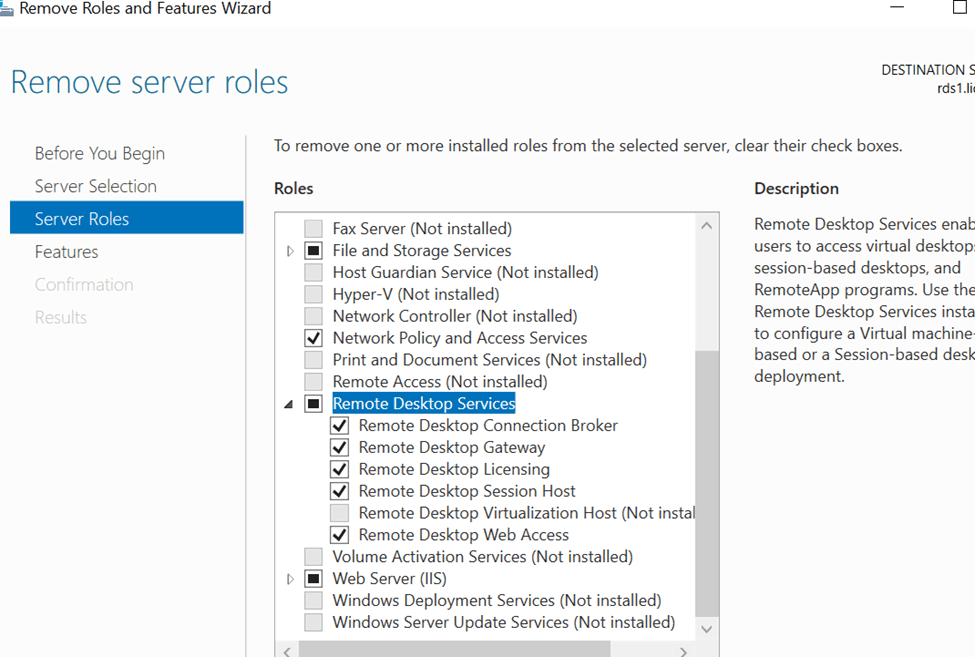Minimize the wizard window
The image size is (975, 657).
[897, 7]
